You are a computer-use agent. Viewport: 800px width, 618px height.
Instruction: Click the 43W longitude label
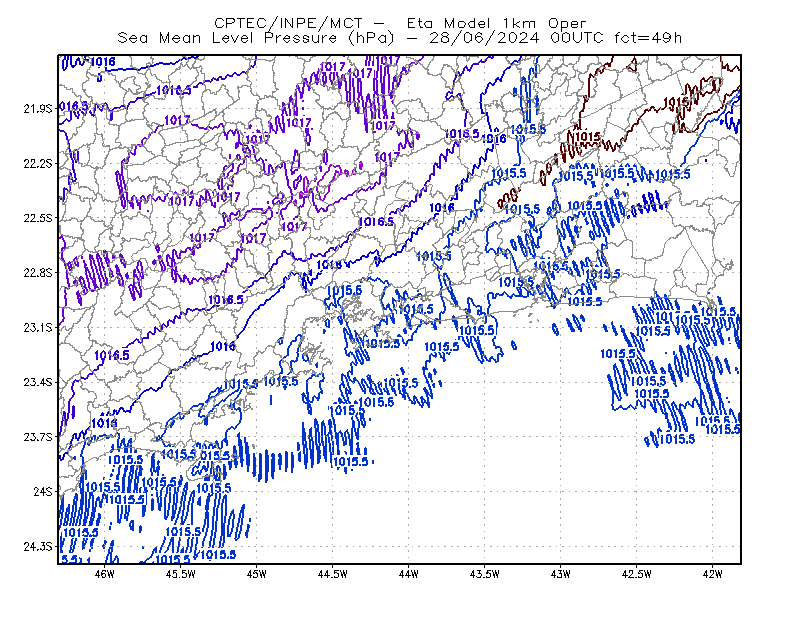tap(561, 574)
